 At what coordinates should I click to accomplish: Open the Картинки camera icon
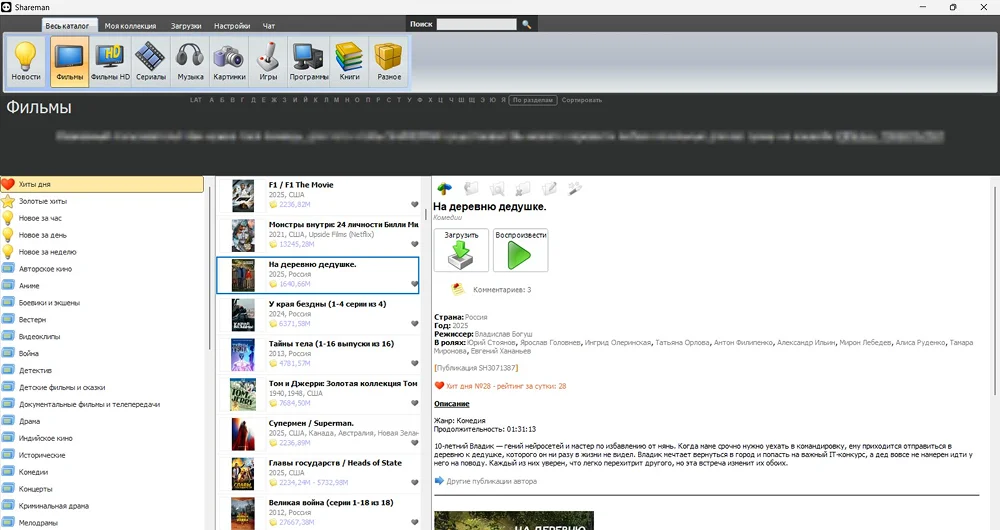(x=229, y=61)
